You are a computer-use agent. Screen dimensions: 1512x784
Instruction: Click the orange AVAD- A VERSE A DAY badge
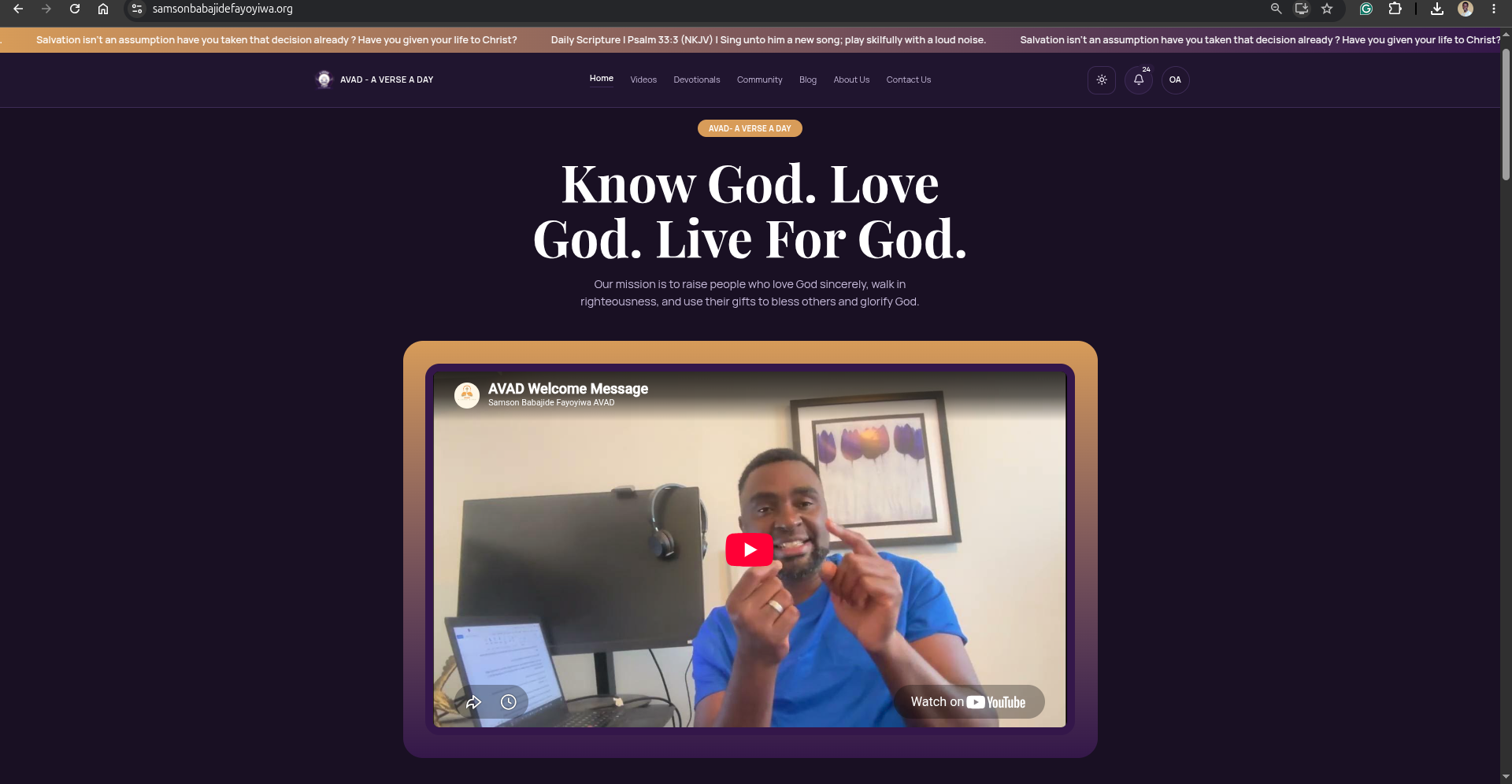750,128
